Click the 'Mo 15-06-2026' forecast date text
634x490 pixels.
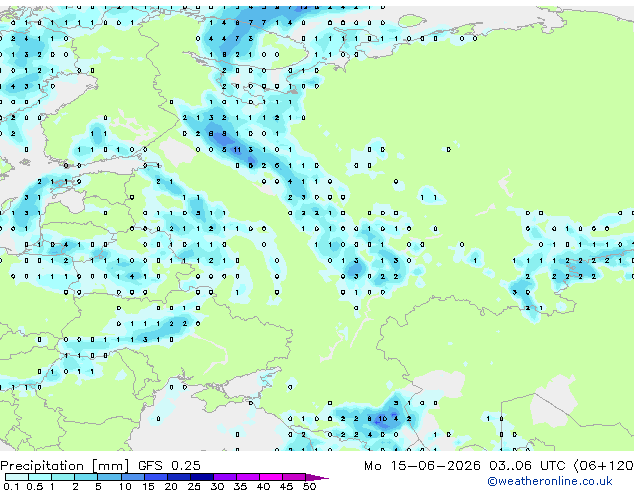(422, 466)
